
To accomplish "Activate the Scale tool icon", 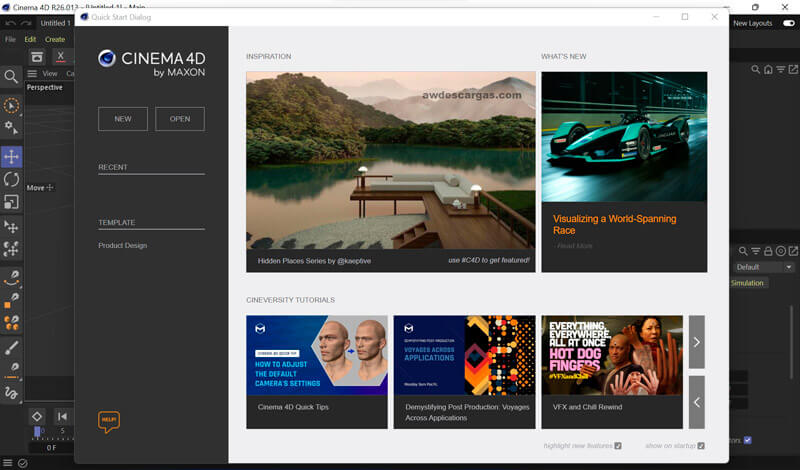I will pyautogui.click(x=11, y=202).
